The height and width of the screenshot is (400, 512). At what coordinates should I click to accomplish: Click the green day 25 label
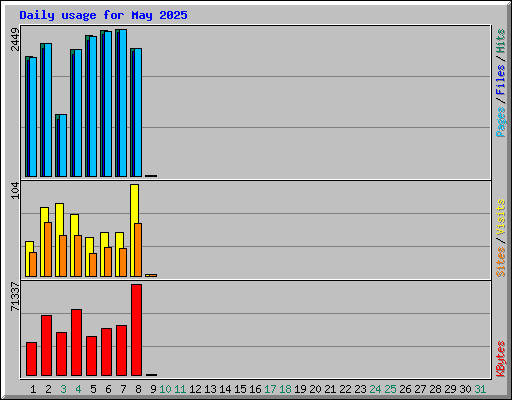[x=390, y=389]
